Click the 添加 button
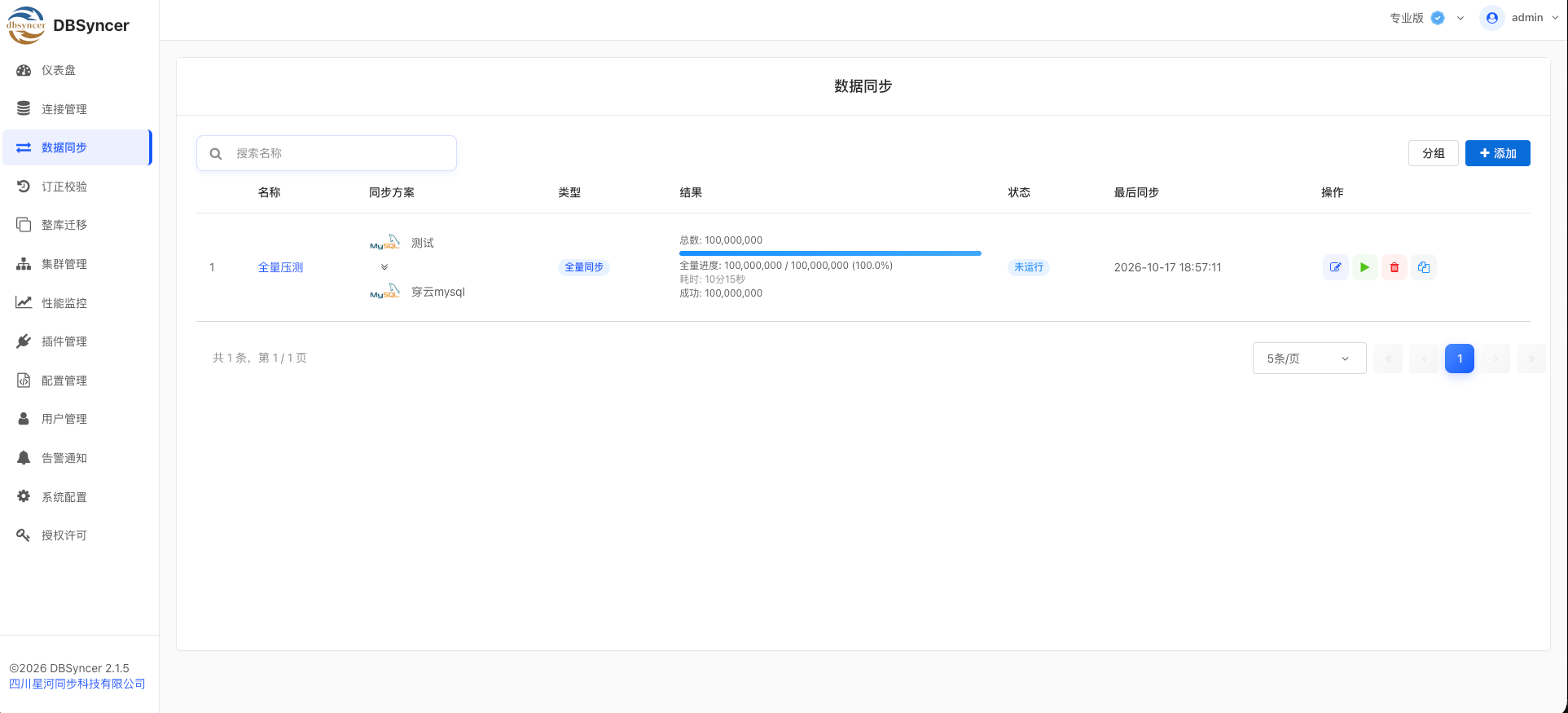The height and width of the screenshot is (713, 1568). point(1498,153)
